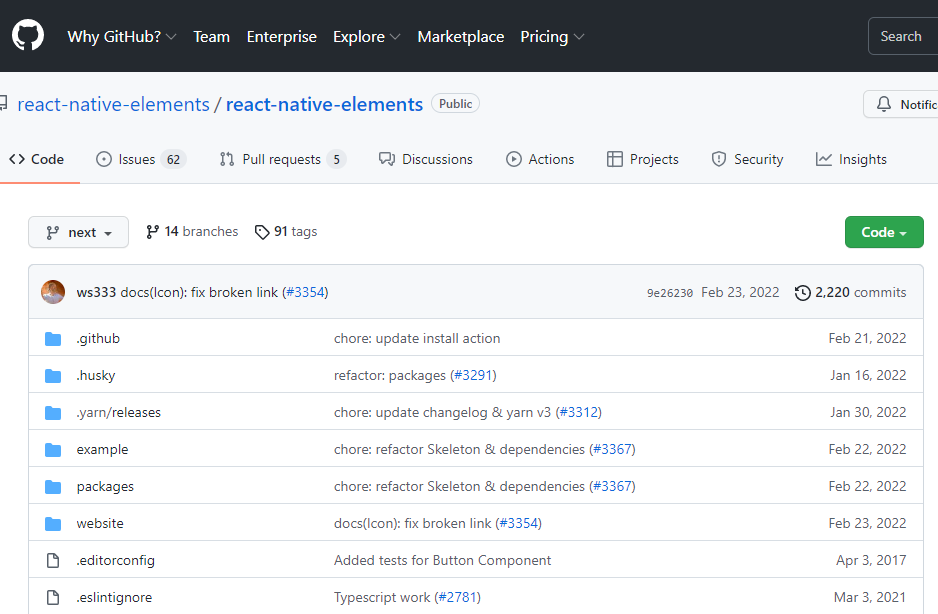Click the folder icon beside .yarn/releases
938x614 pixels.
click(x=53, y=413)
